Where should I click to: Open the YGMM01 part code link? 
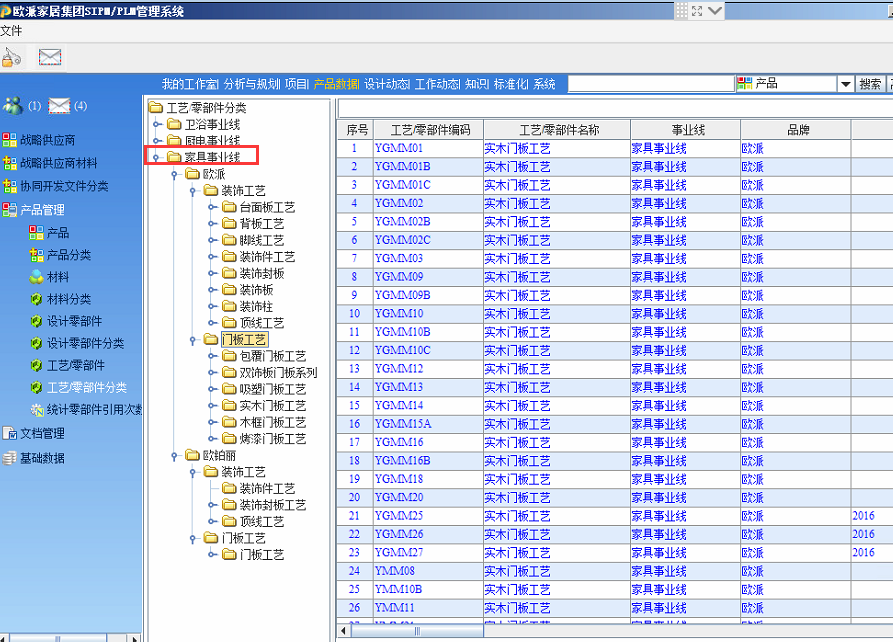tap(398, 148)
